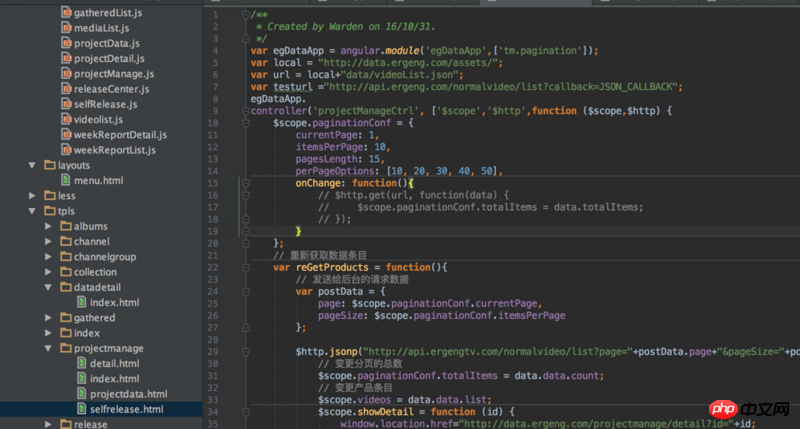Select releaseCenter.js in the file tree
Image resolution: width=800 pixels, height=429 pixels.
[112, 89]
